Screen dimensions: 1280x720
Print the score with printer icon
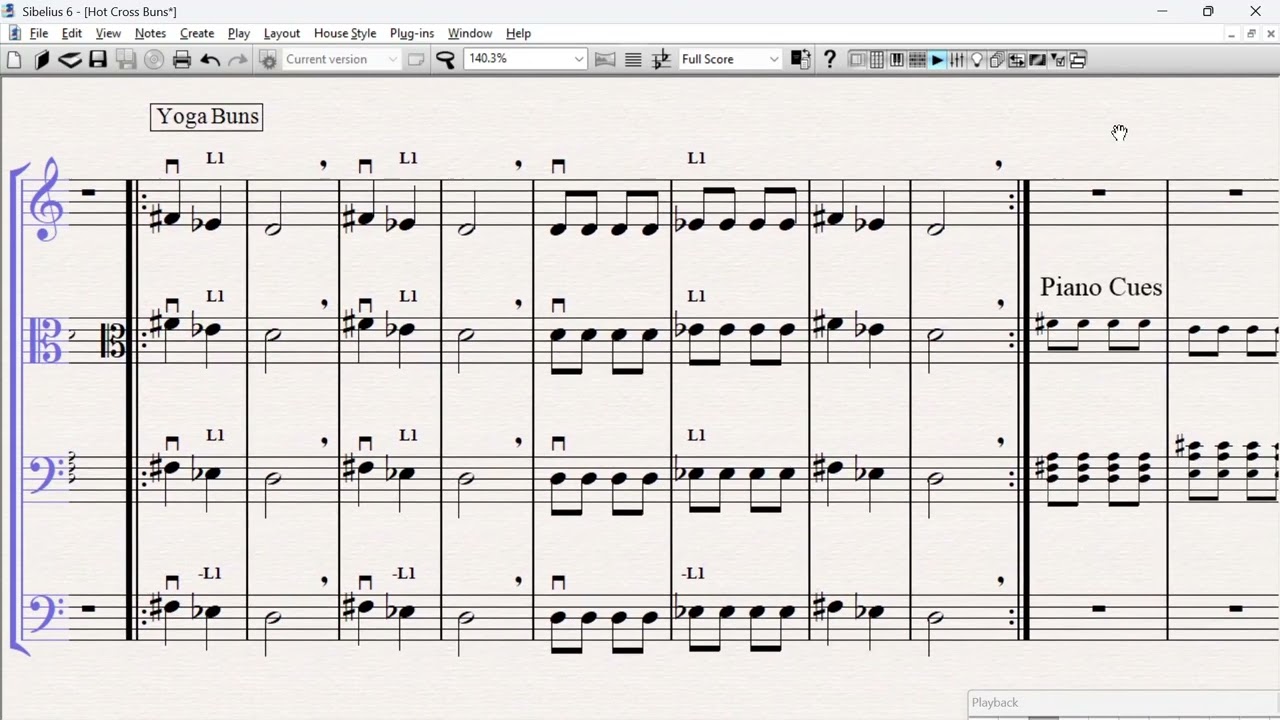pyautogui.click(x=182, y=60)
